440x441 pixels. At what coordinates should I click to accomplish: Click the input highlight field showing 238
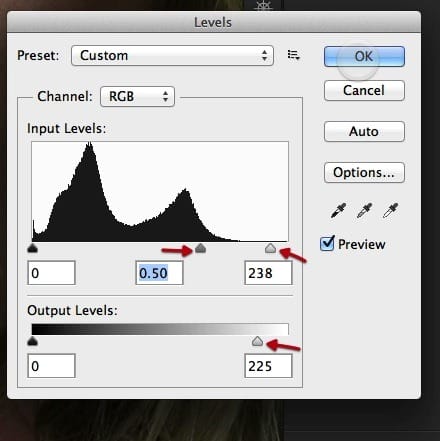268,273
